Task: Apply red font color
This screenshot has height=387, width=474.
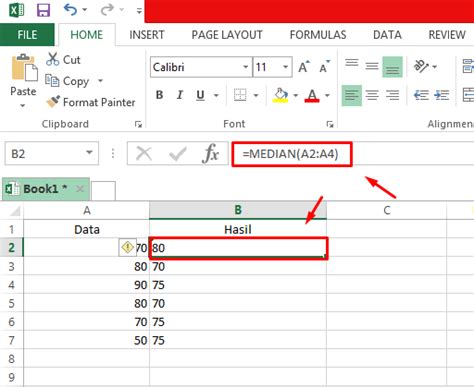Action: (x=312, y=95)
